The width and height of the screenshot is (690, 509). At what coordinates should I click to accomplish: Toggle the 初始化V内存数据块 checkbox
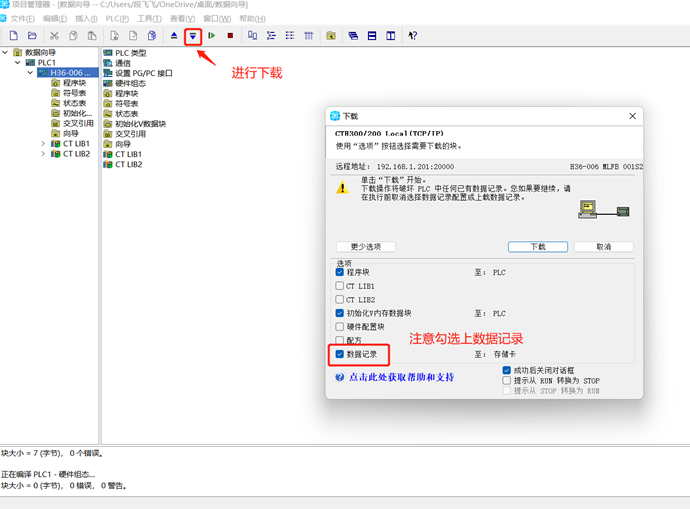(339, 313)
